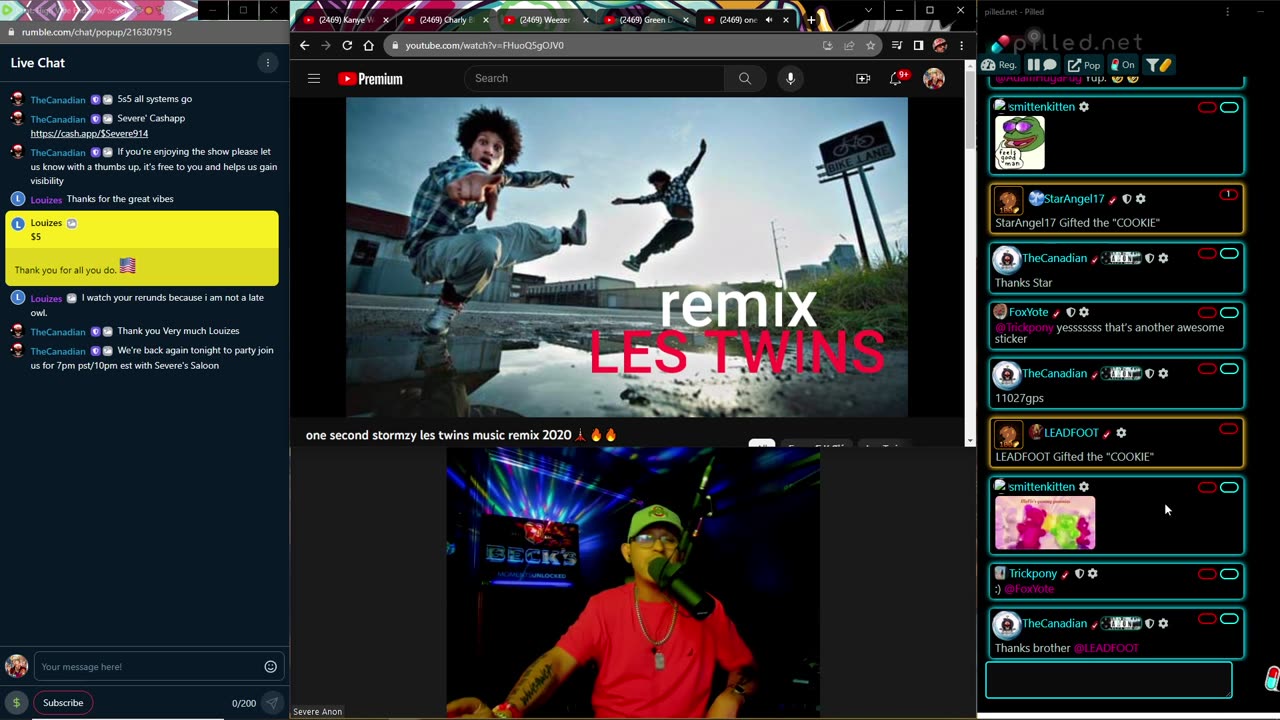
Task: Open the emoji picker in Rumble chat
Action: [270, 667]
